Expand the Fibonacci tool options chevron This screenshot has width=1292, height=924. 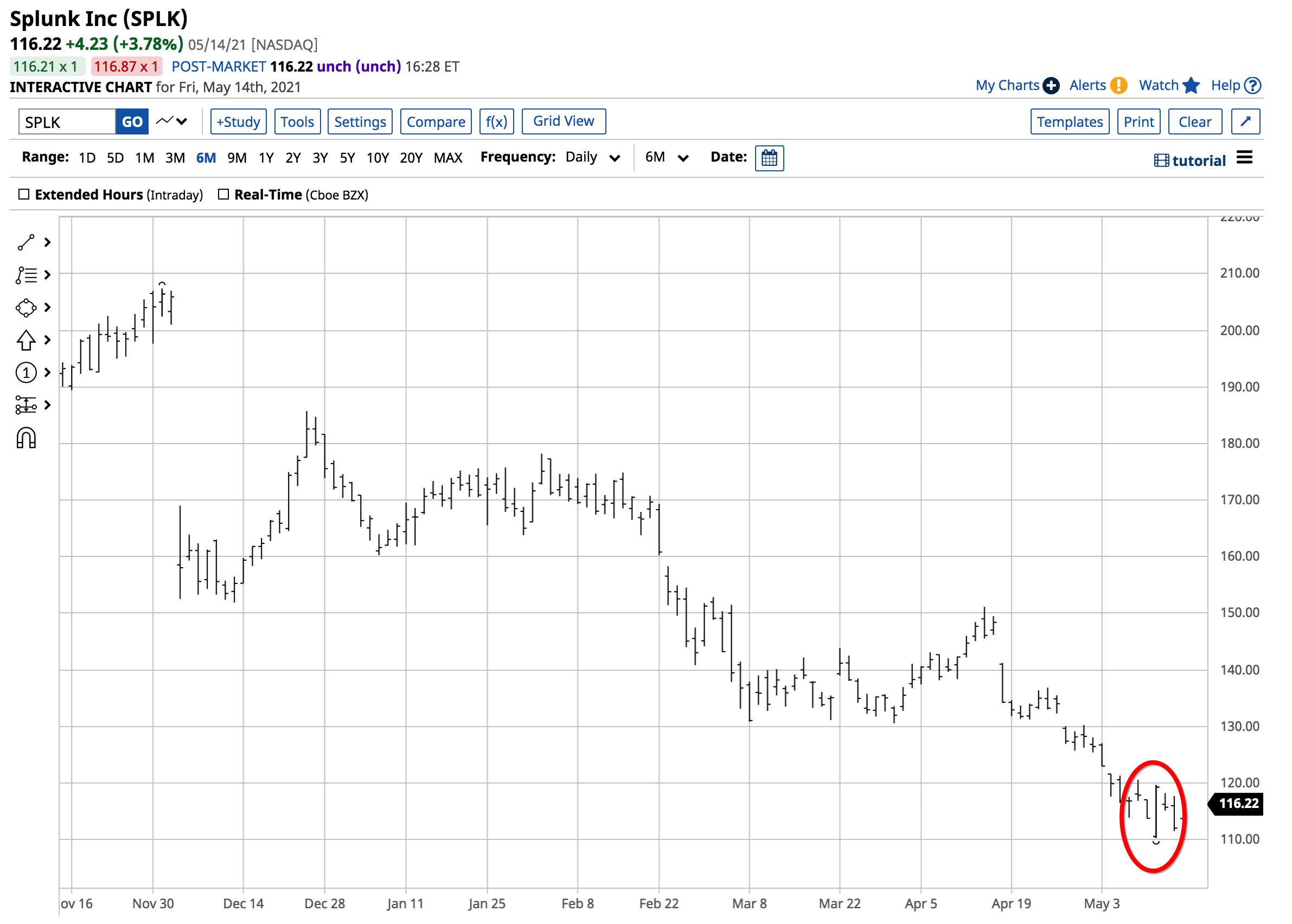48,275
